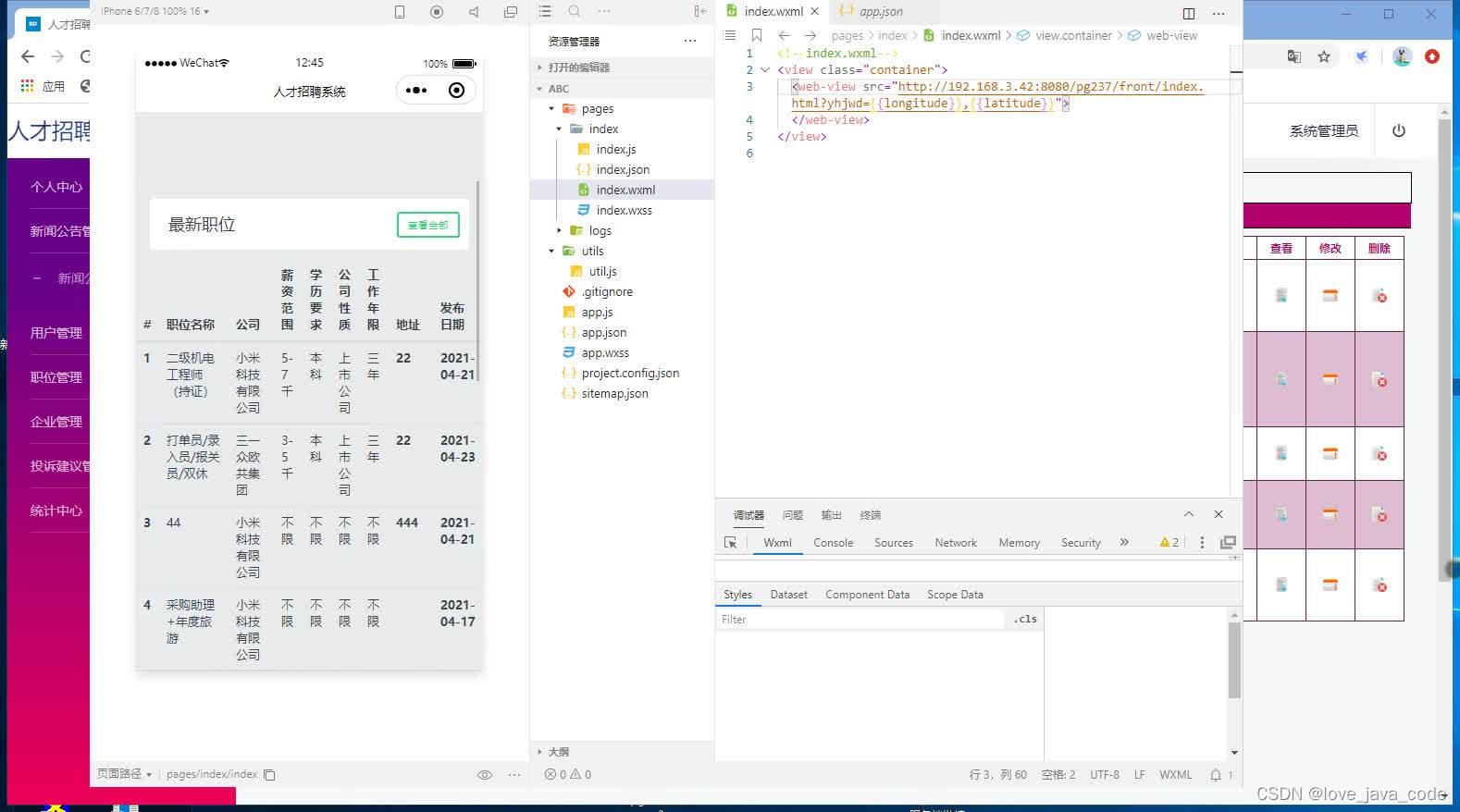
Task: Copy the page path icon
Action: click(x=269, y=775)
